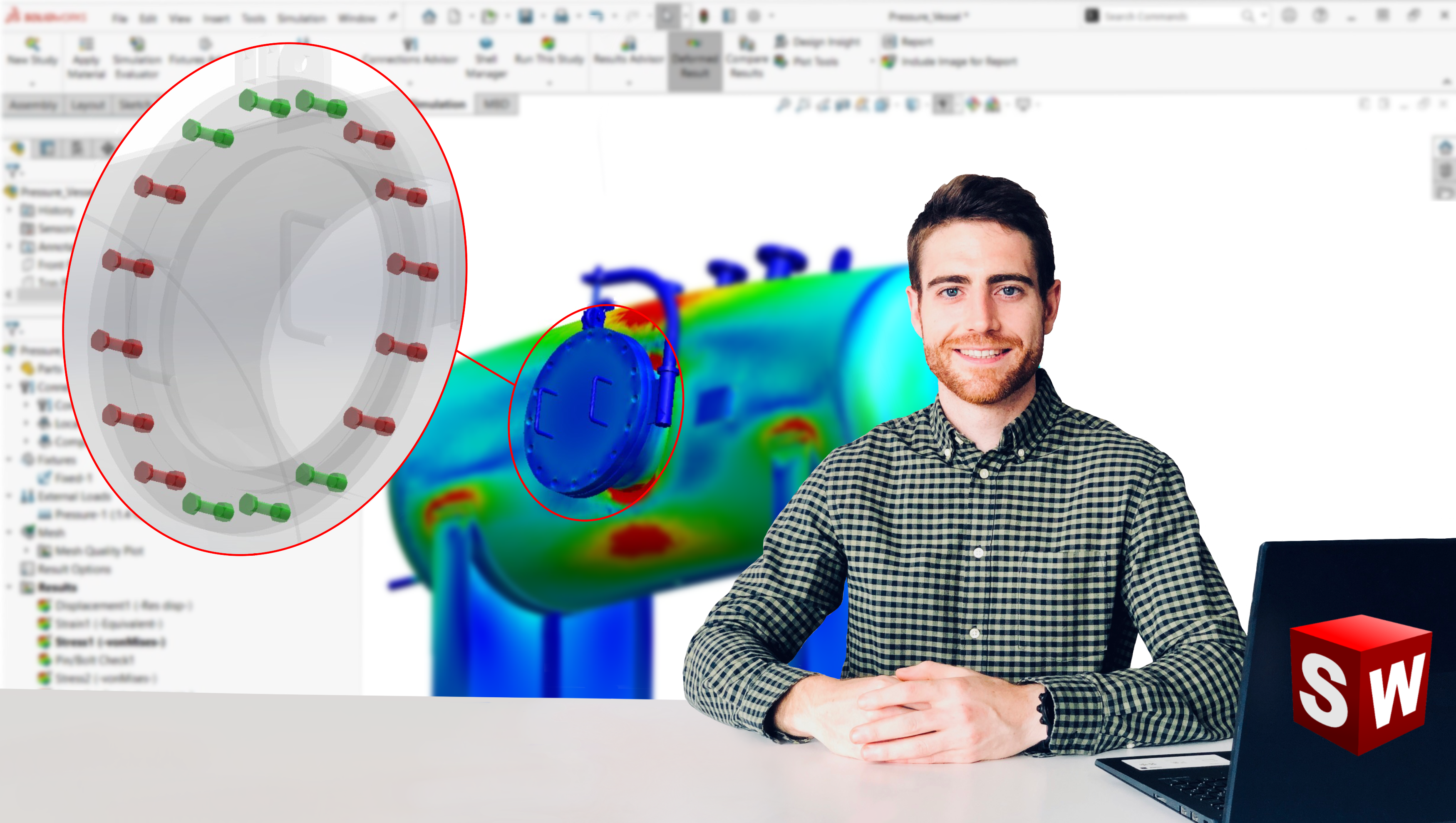
Task: Expand the Fixtures tree node
Action: [x=9, y=459]
